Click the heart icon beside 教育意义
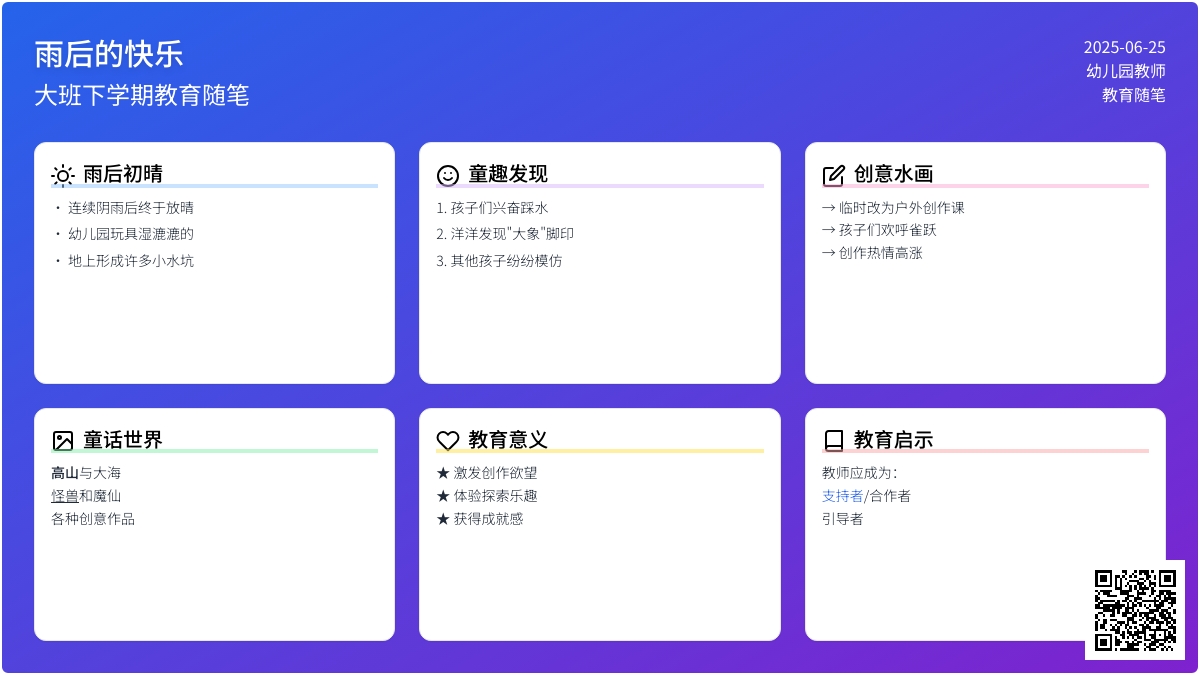Screen dimensions: 1200x675 [448, 441]
